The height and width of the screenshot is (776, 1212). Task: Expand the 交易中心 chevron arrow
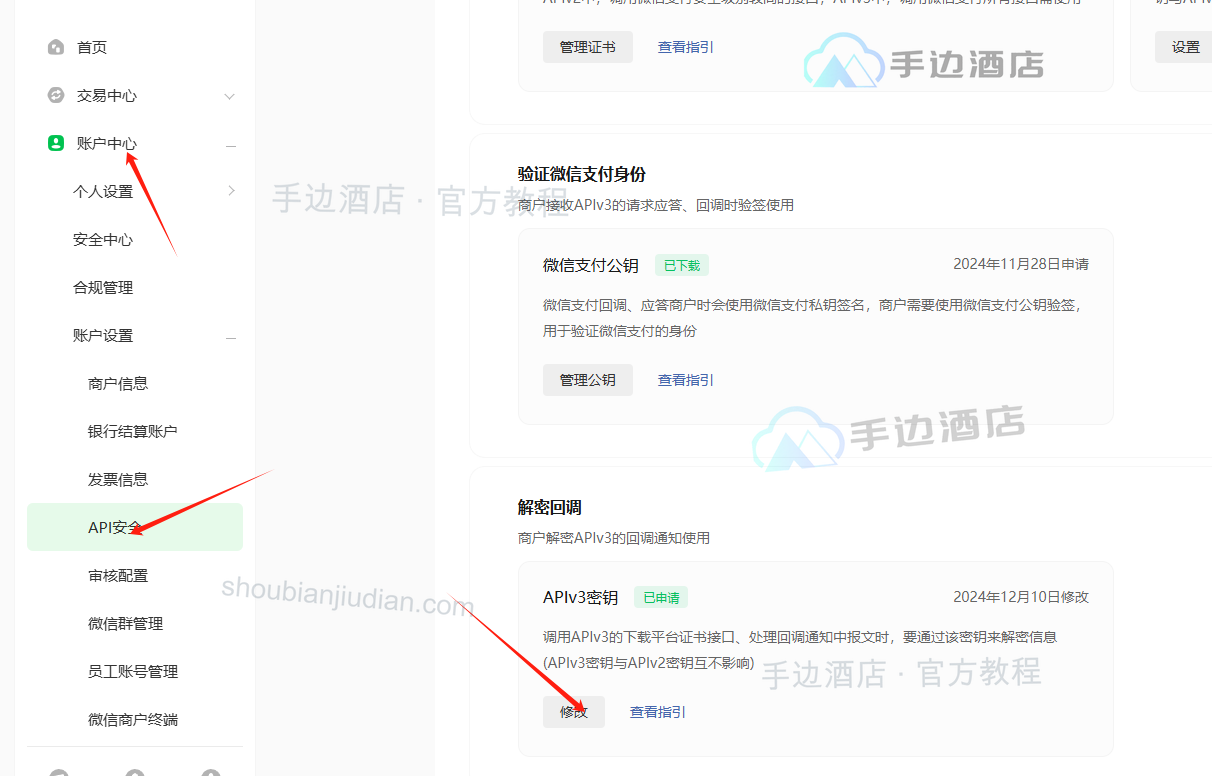(x=230, y=96)
